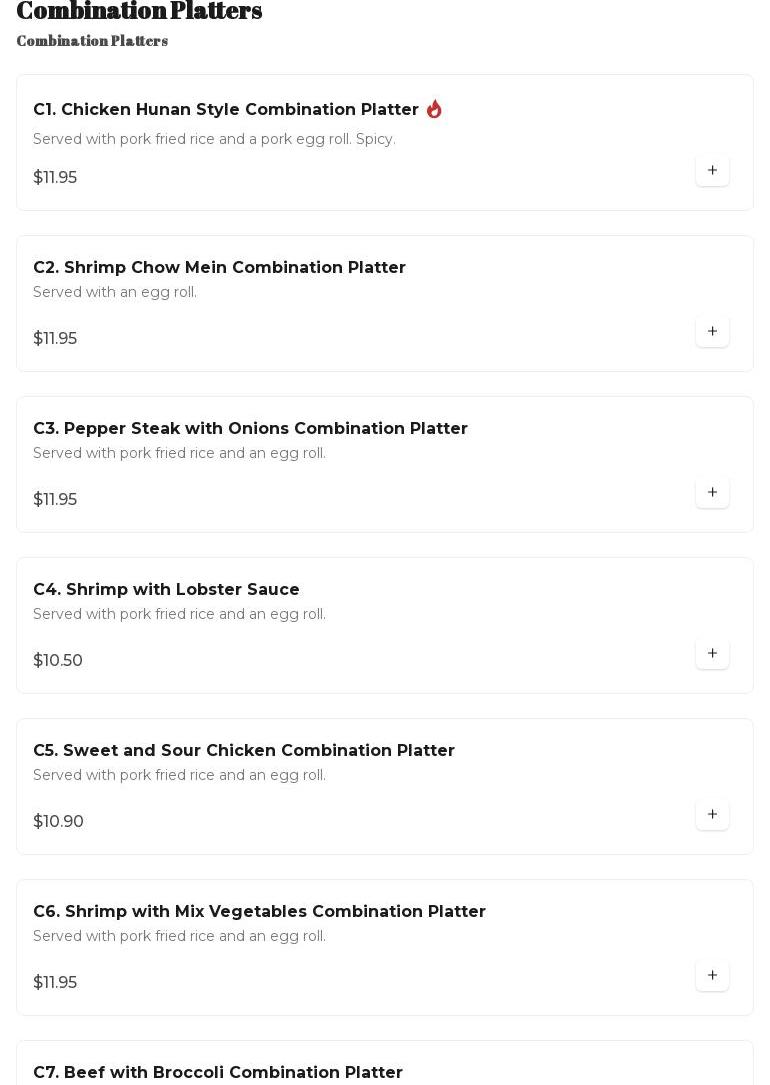Open C6 Shrimp with Mix Vegetables title
The height and width of the screenshot is (1085, 770).
(259, 911)
